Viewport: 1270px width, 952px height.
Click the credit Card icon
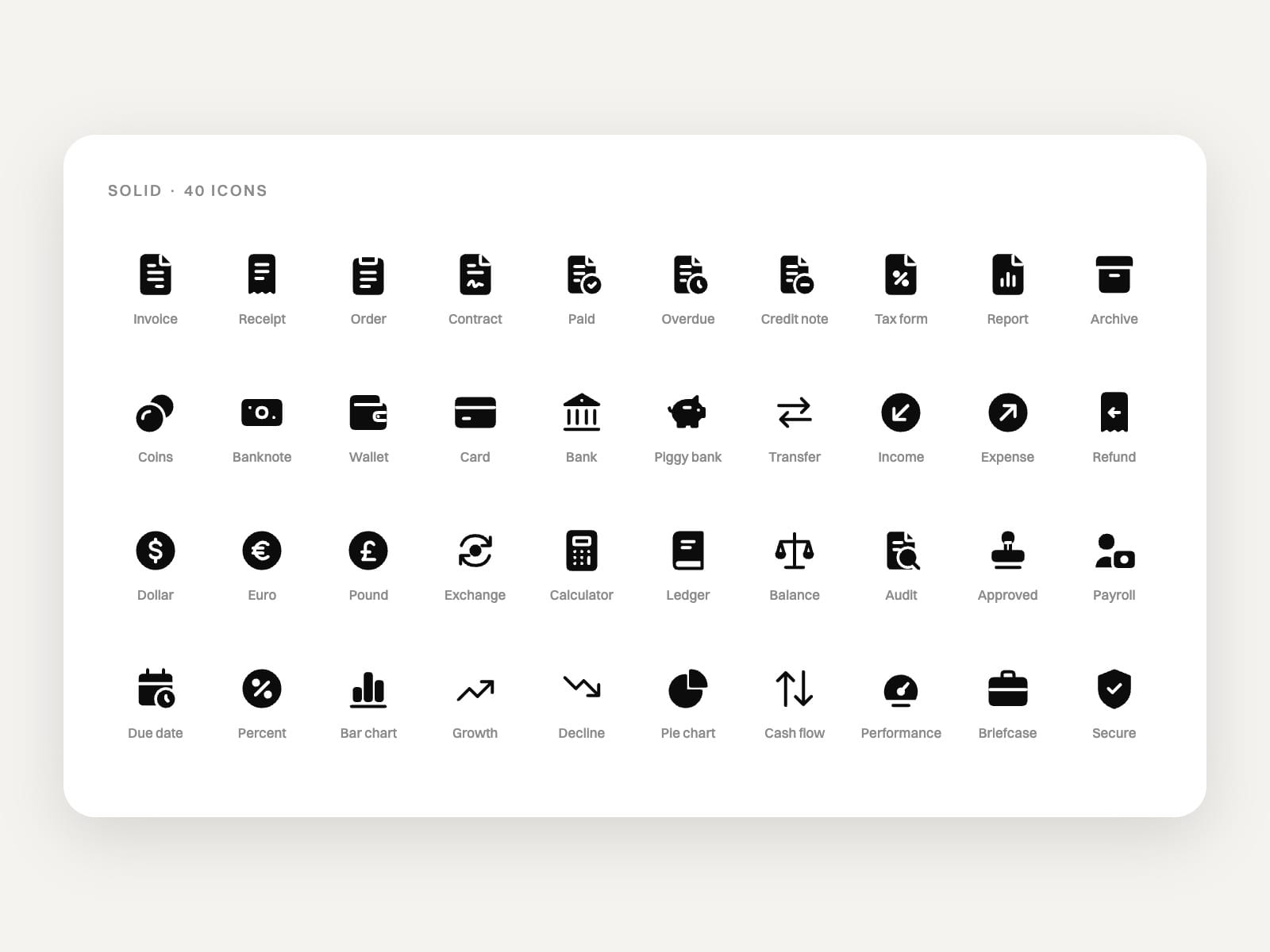[x=475, y=413]
